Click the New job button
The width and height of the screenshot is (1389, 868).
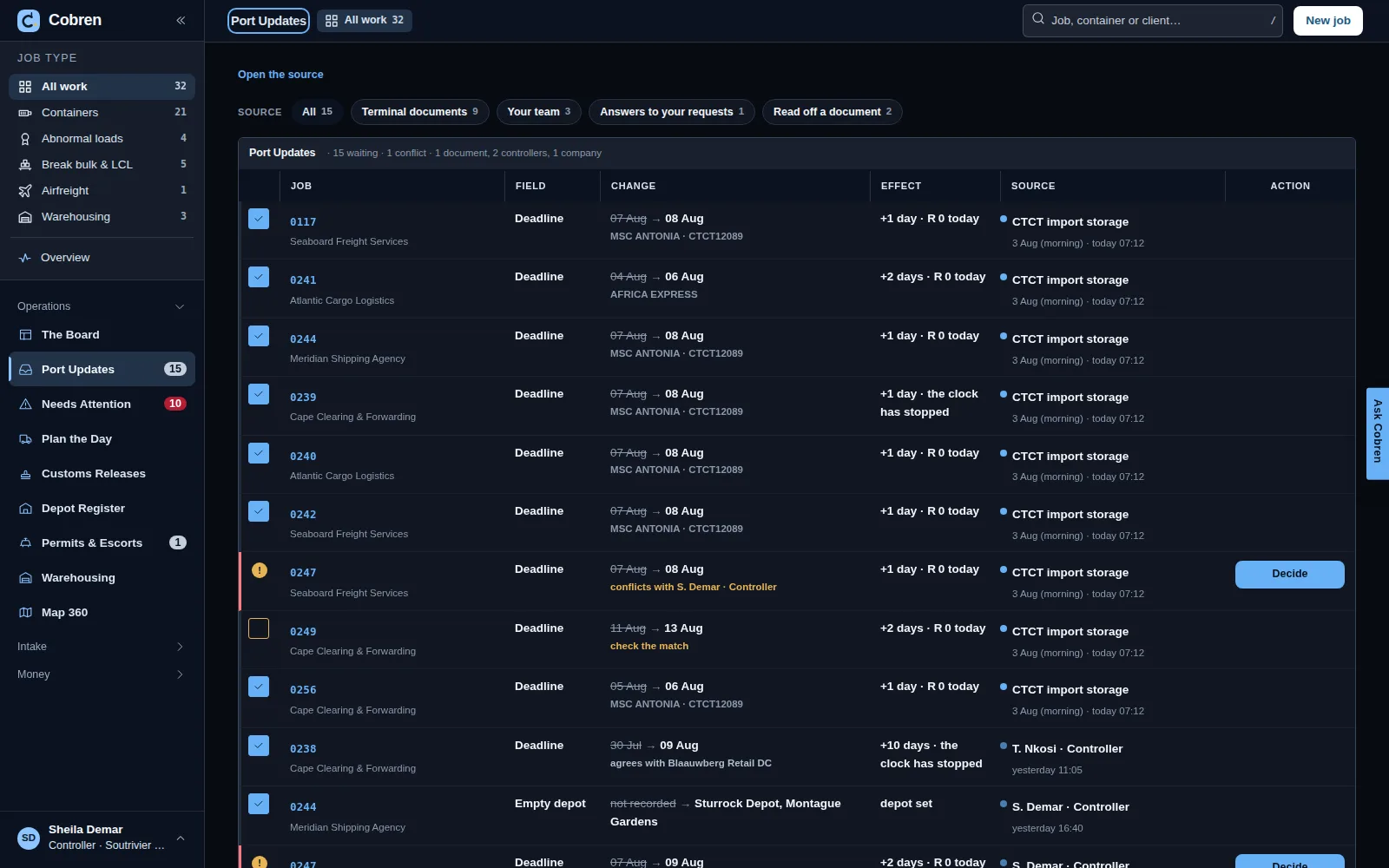pyautogui.click(x=1327, y=21)
